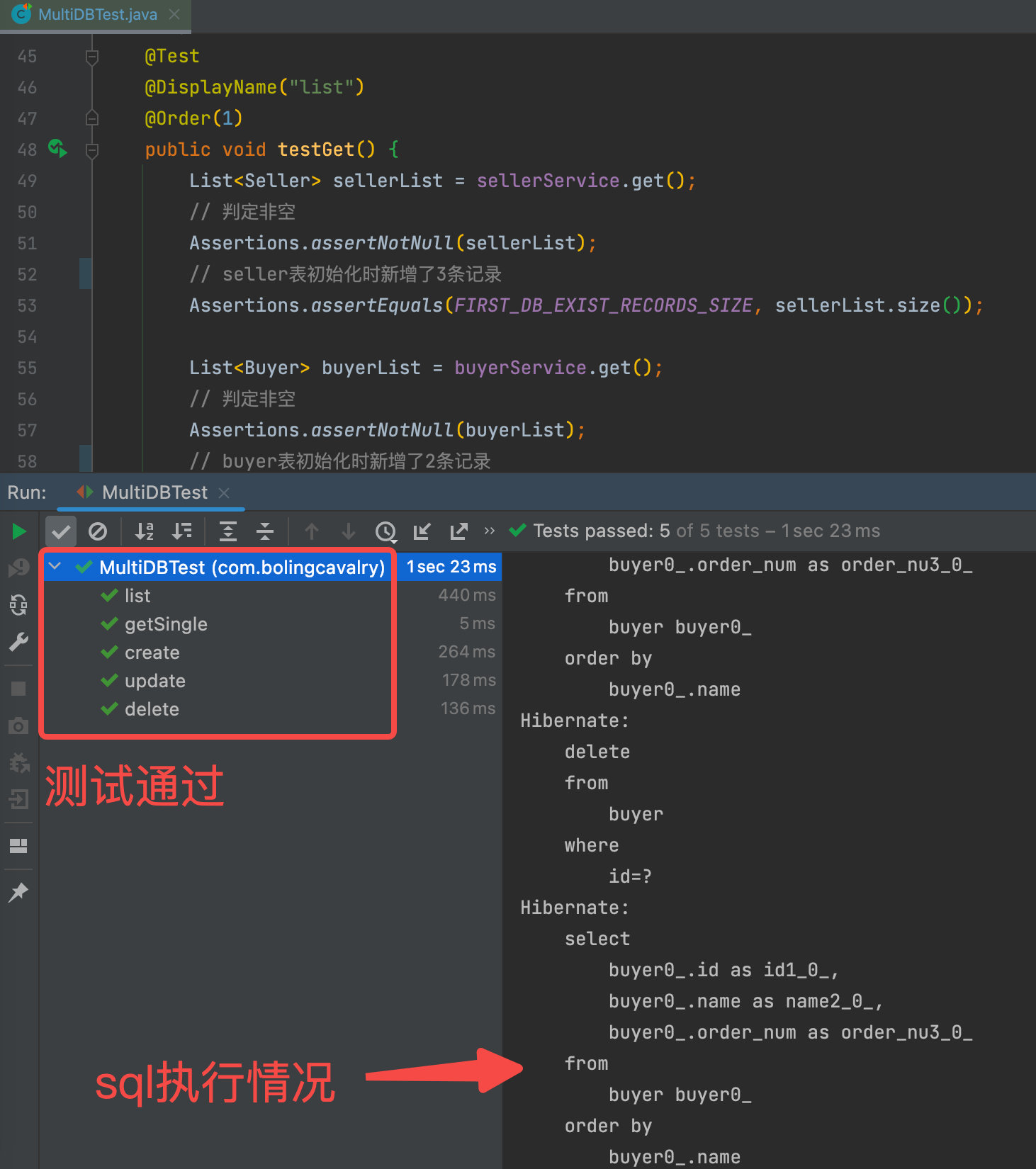Screen dimensions: 1036x1169
Task: Restore layout icon in Run sidebar
Action: click(x=19, y=846)
